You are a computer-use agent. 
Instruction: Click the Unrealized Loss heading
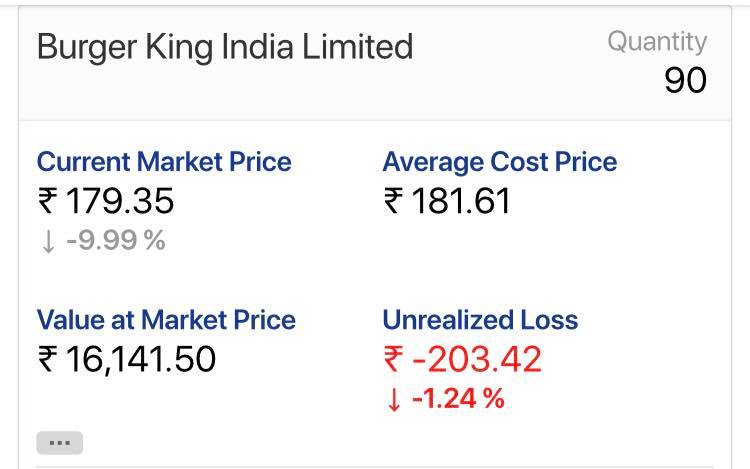[x=480, y=320]
